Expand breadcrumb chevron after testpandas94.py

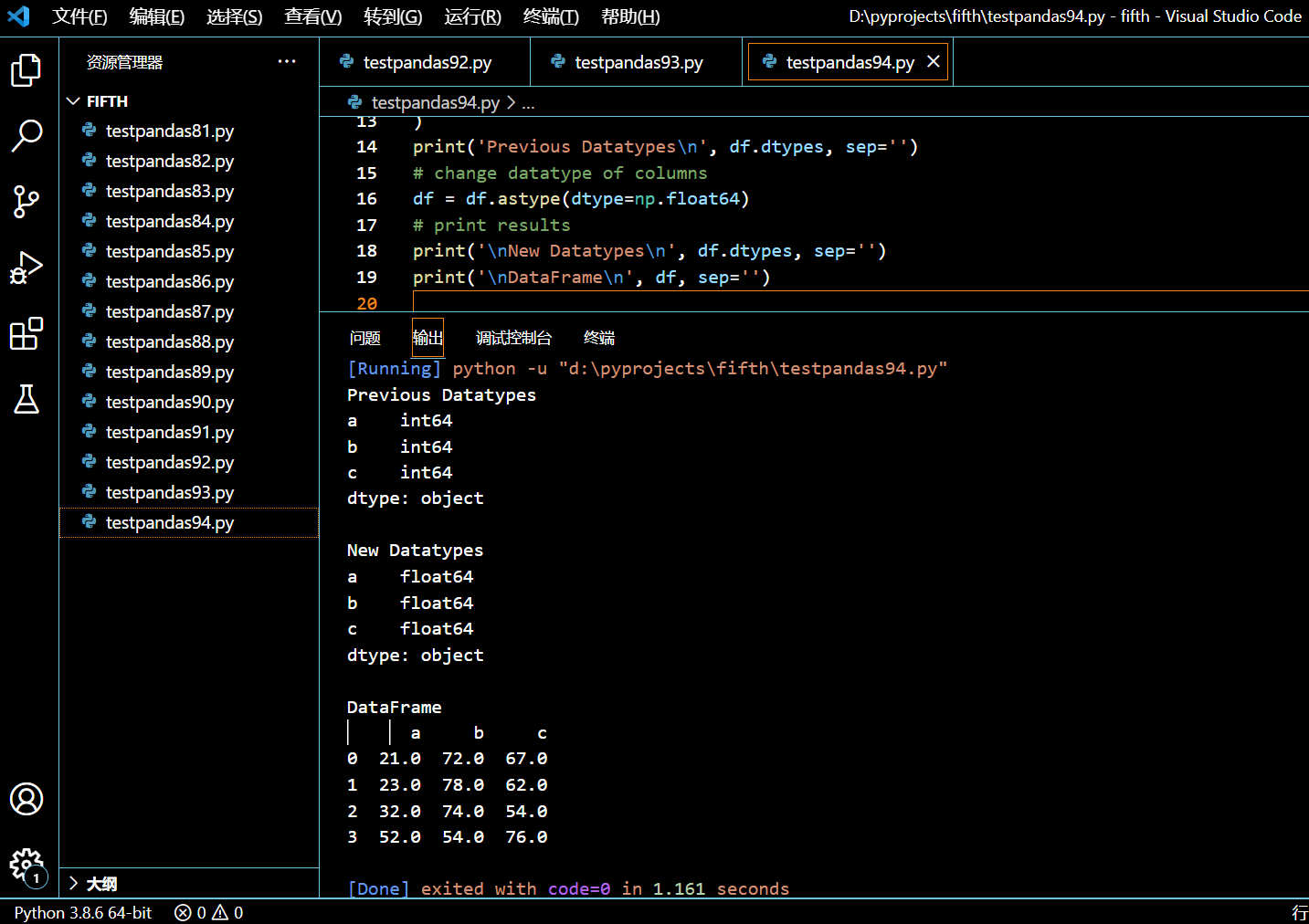coord(511,102)
